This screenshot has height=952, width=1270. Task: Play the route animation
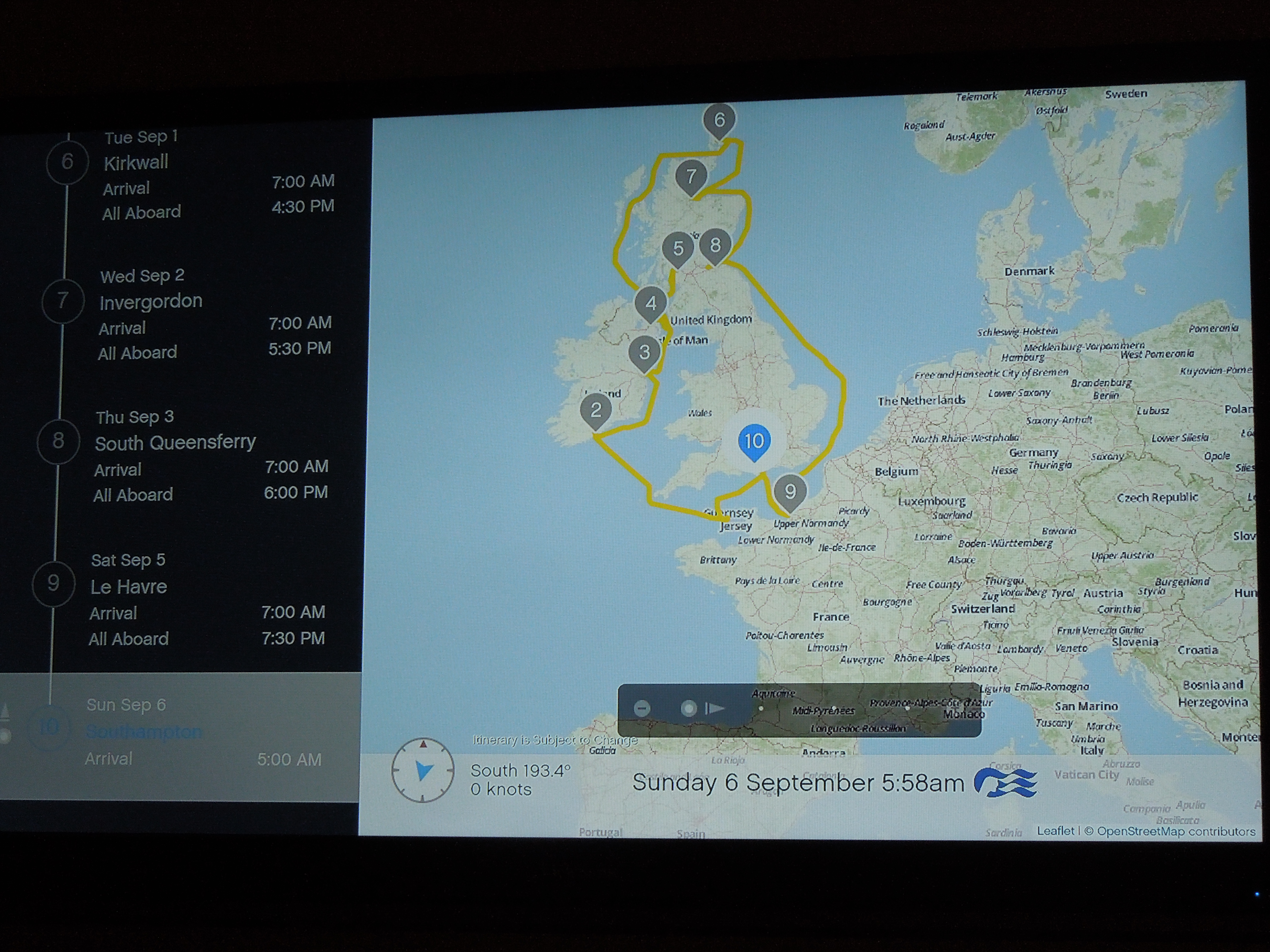715,709
